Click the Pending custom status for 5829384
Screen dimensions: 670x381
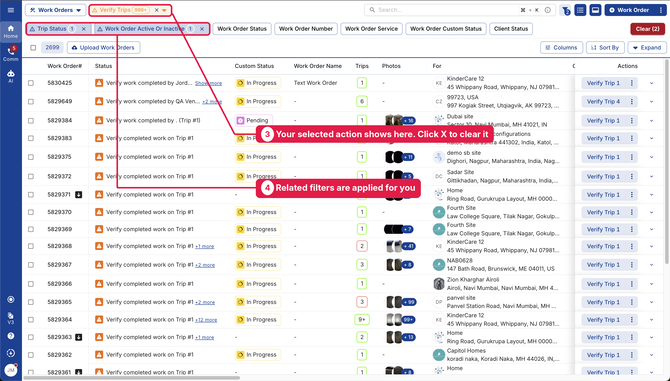253,120
